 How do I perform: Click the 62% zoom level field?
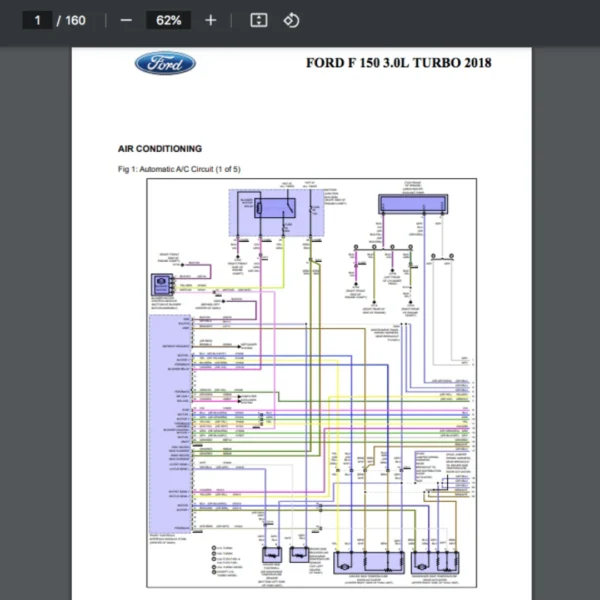168,20
